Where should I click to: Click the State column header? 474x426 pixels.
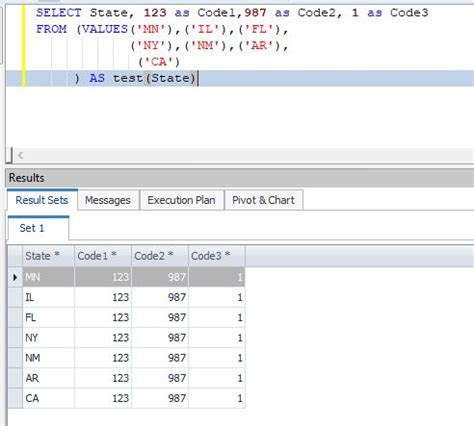point(49,256)
